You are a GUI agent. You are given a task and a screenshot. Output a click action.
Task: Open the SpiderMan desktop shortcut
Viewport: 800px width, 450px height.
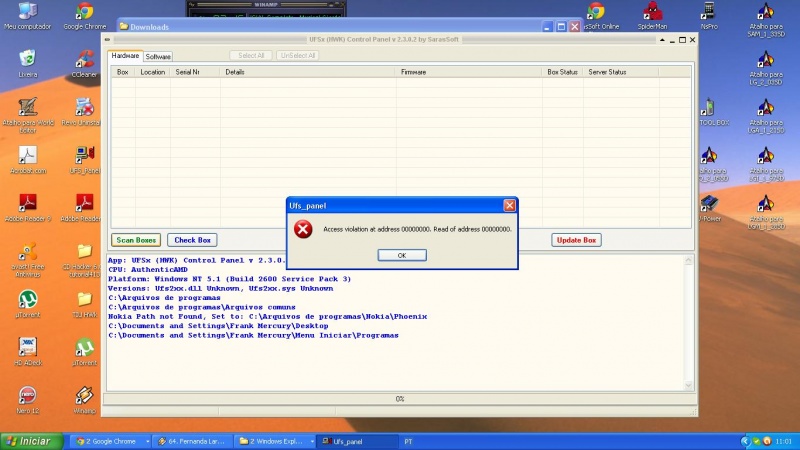tap(652, 16)
